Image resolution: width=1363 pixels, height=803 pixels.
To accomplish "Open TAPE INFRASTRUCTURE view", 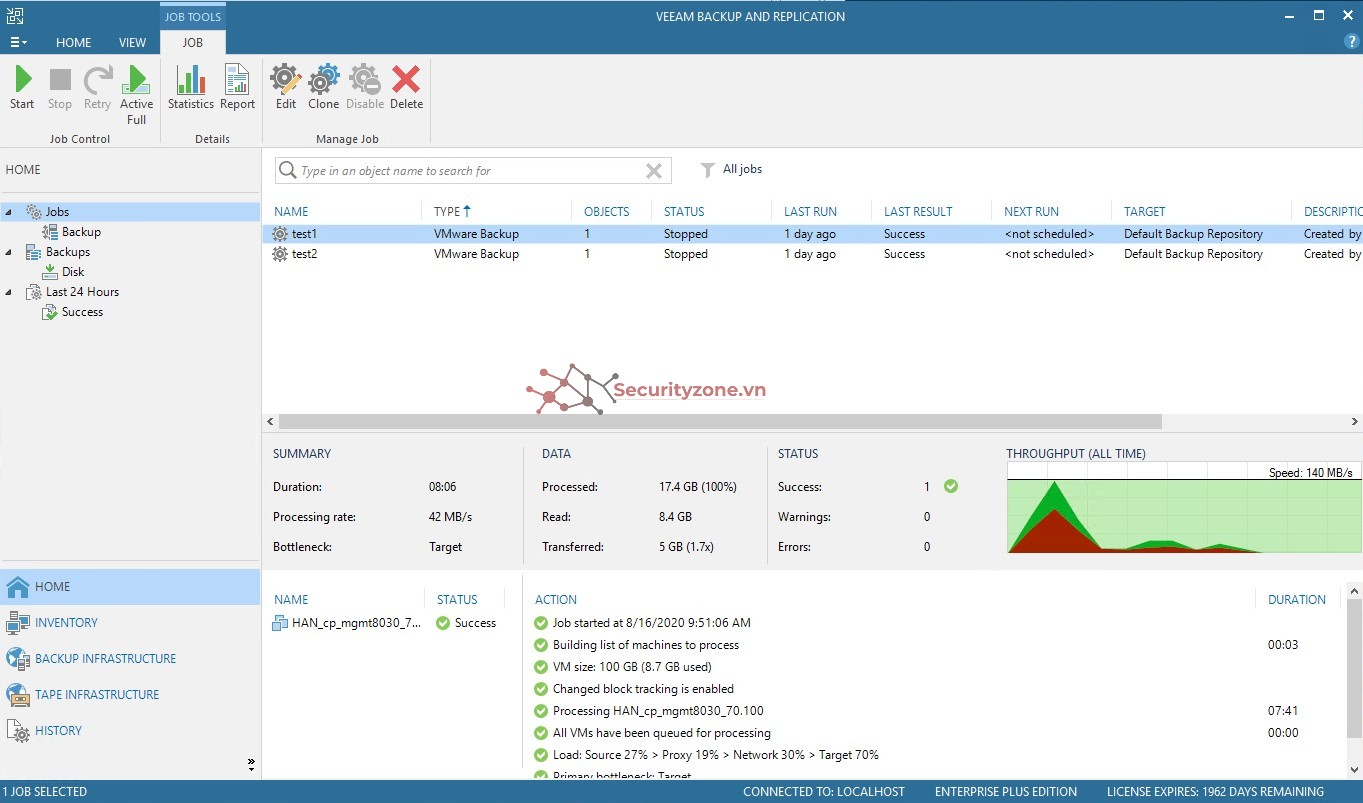I will [x=130, y=695].
